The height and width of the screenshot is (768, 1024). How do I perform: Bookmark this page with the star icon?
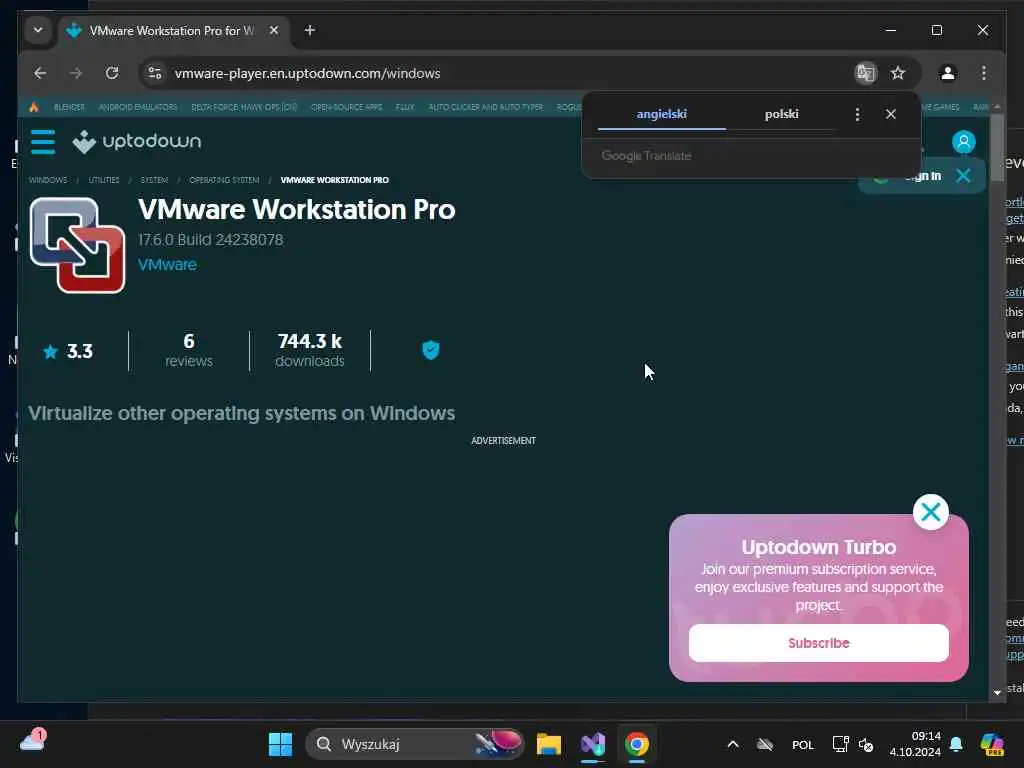[899, 73]
